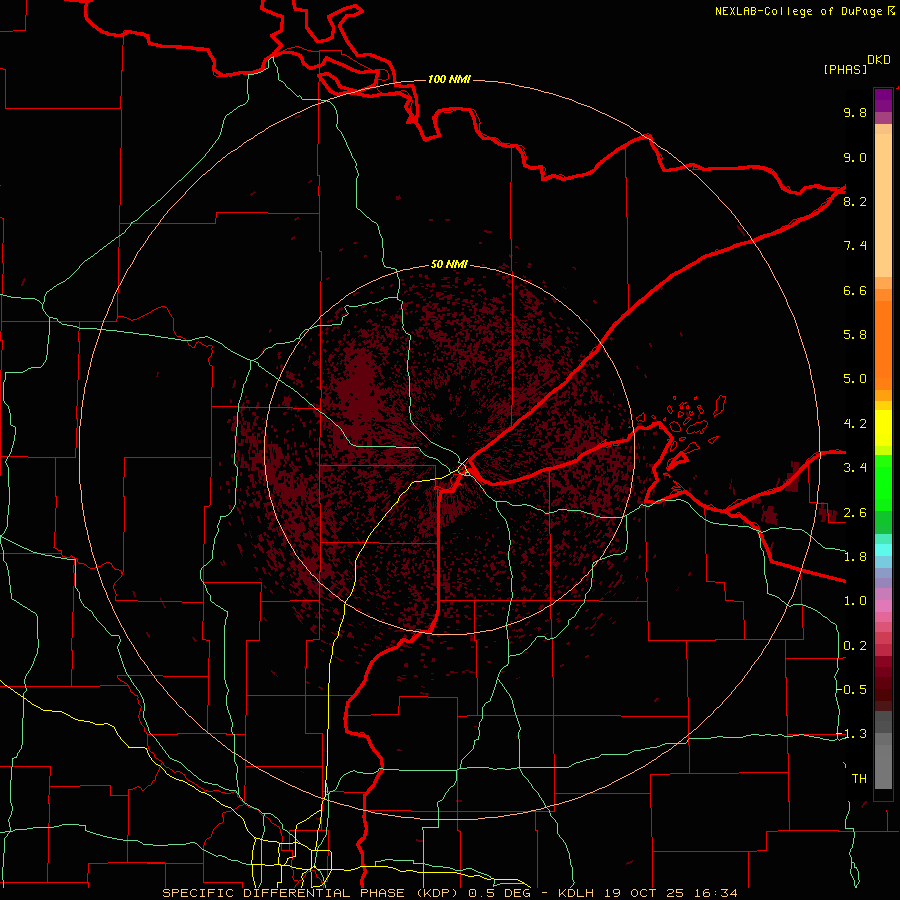Click the 1.0 scale value
Viewport: 900px width, 900px height.
tap(855, 601)
